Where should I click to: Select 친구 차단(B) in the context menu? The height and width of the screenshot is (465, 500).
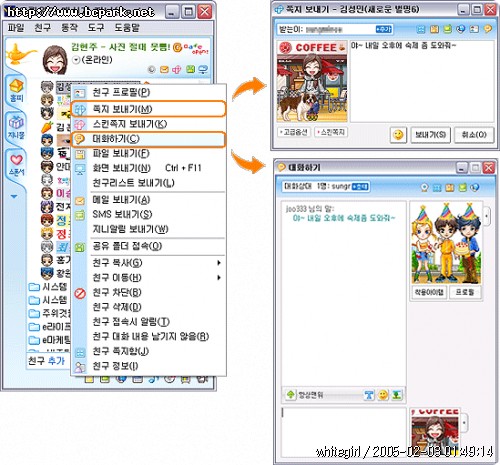pos(148,292)
